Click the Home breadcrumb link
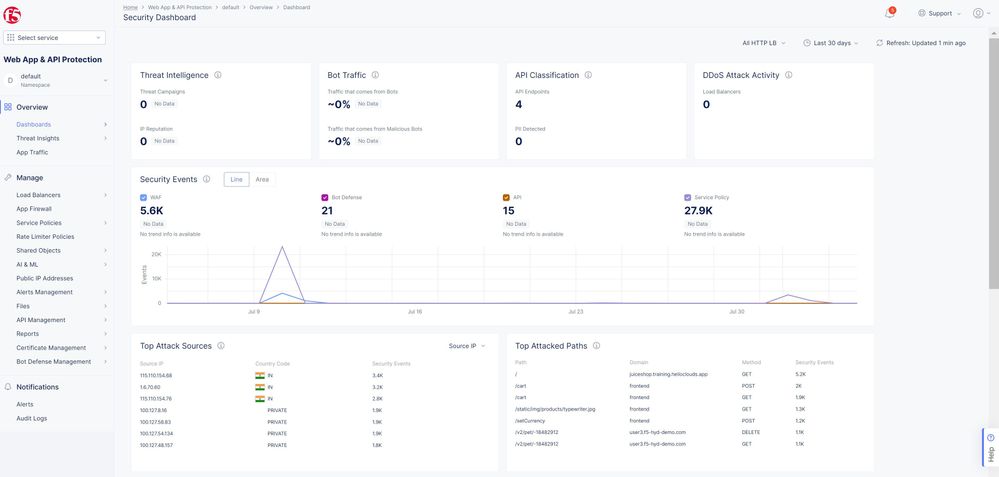The width and height of the screenshot is (999, 477). point(130,7)
